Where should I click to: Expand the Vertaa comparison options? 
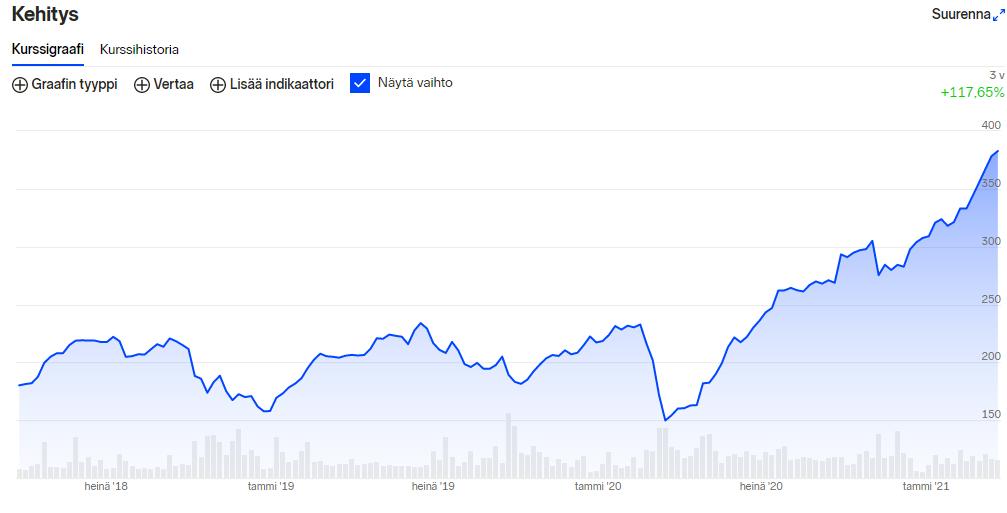point(173,85)
